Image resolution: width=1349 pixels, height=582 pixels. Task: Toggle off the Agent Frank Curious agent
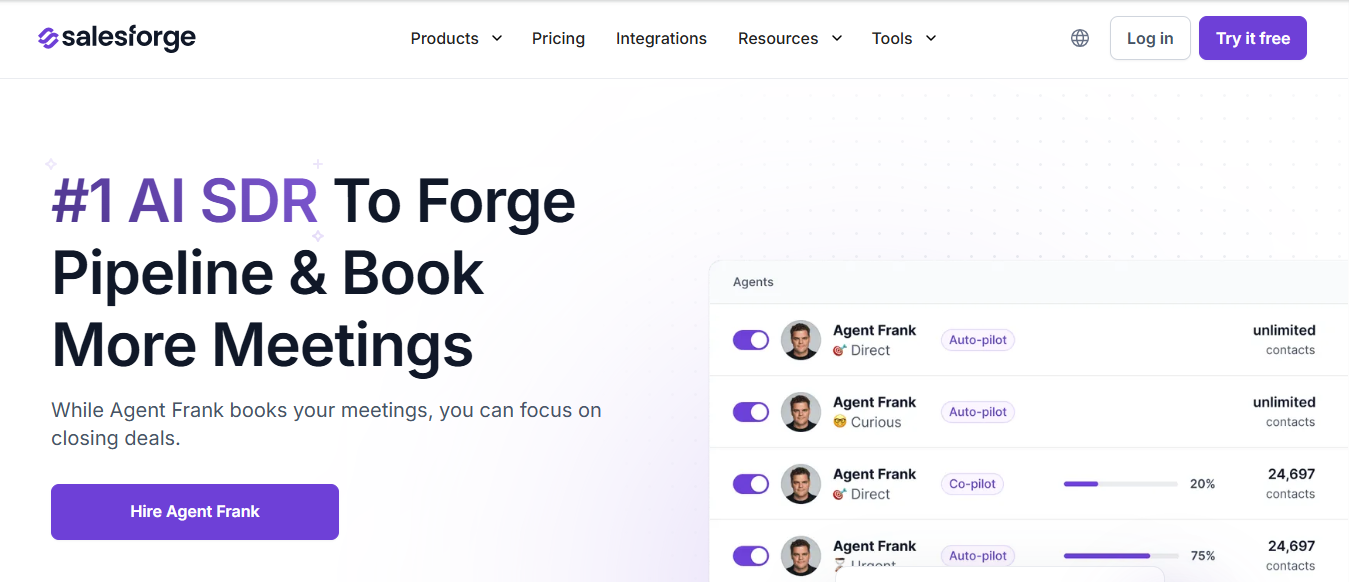tap(751, 412)
